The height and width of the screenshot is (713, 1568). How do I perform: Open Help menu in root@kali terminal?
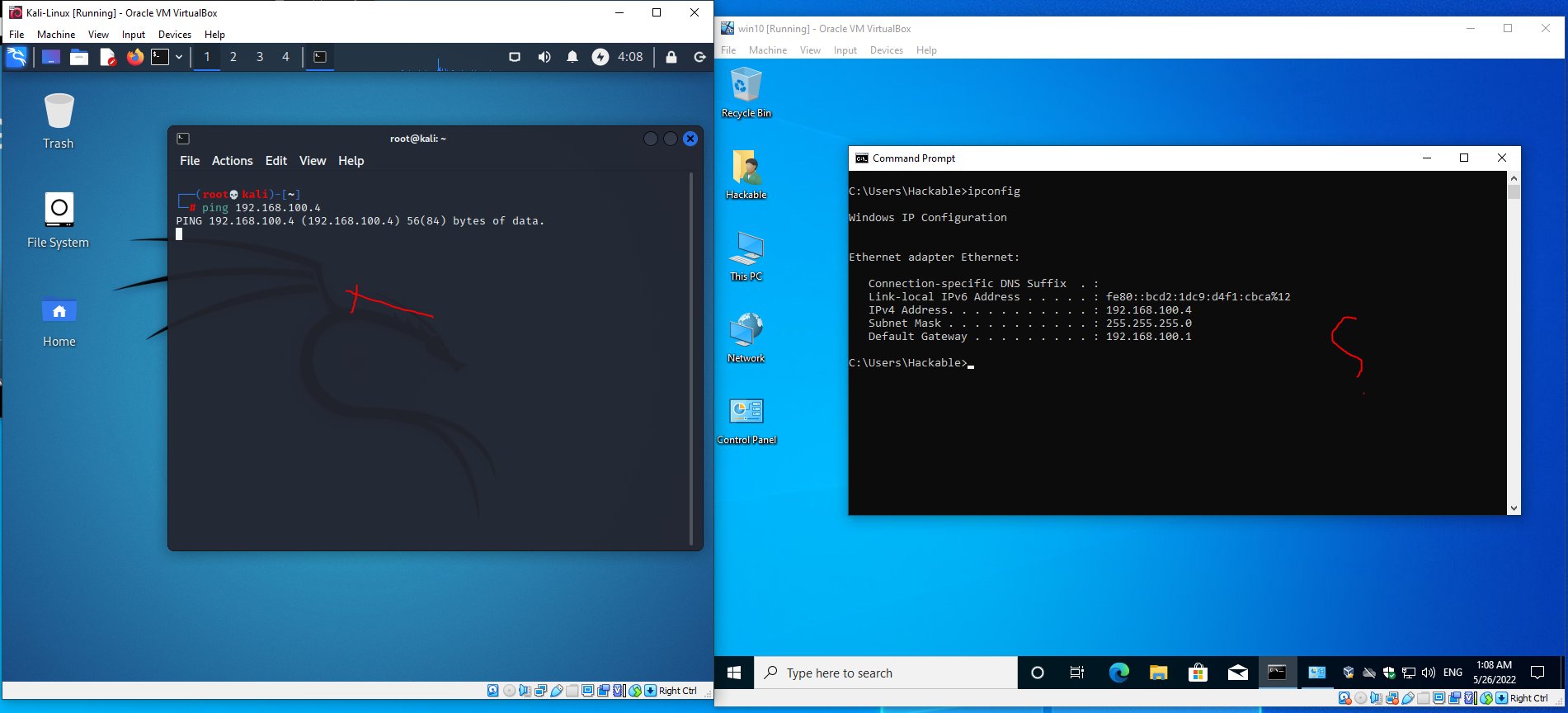tap(351, 161)
